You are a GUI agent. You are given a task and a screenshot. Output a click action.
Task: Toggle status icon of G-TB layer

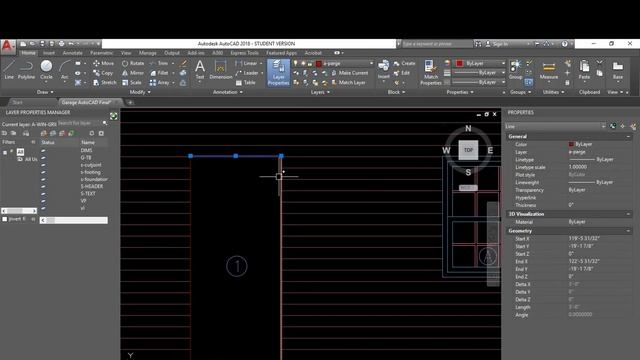pos(43,158)
